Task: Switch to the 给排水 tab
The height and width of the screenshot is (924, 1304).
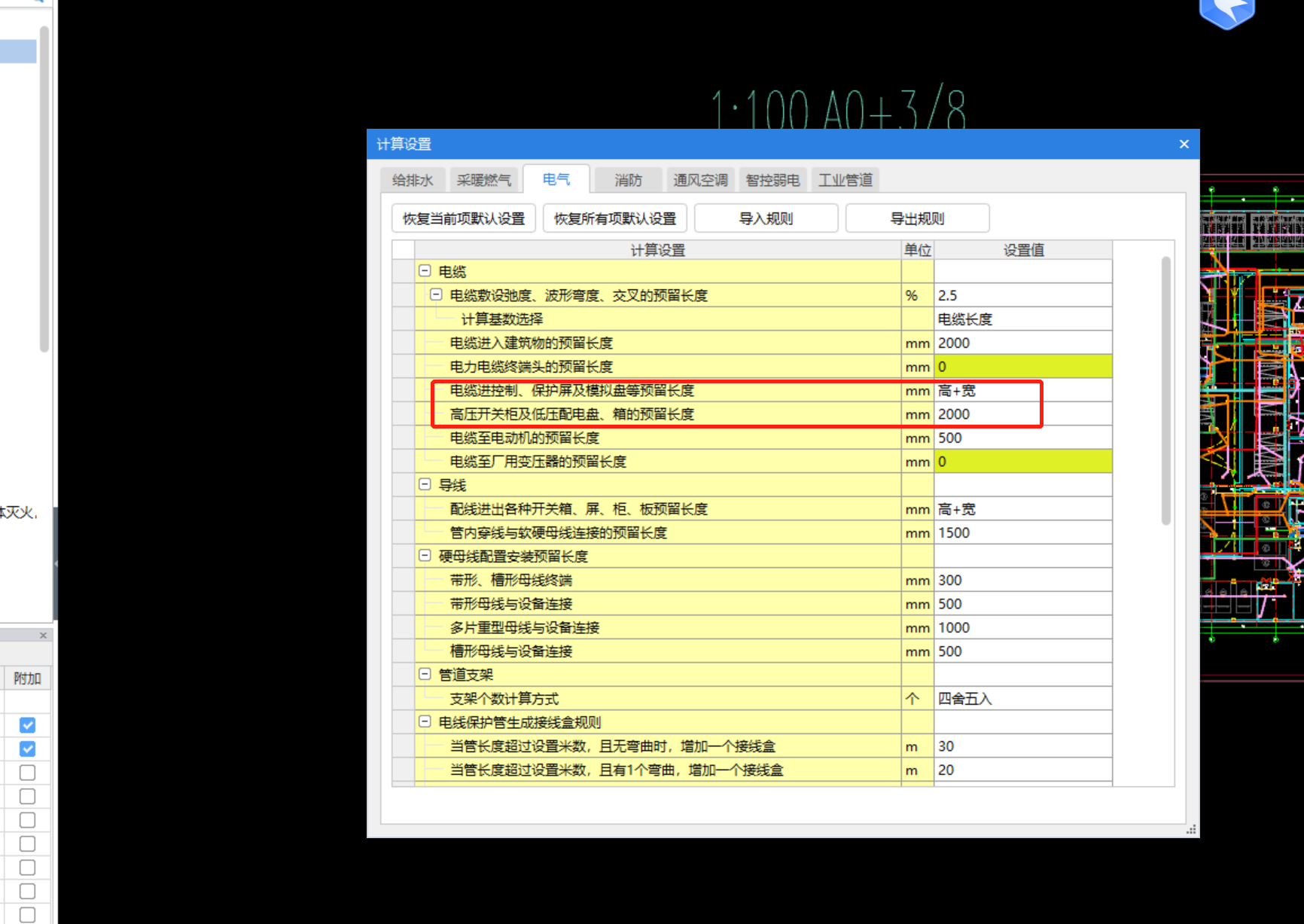Action: point(413,180)
